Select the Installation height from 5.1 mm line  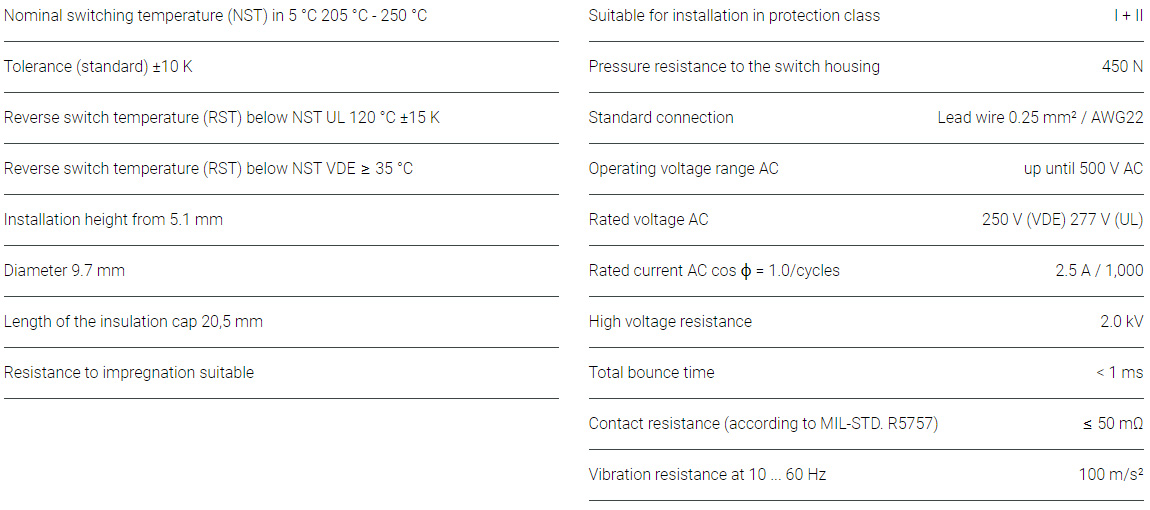pyautogui.click(x=113, y=220)
